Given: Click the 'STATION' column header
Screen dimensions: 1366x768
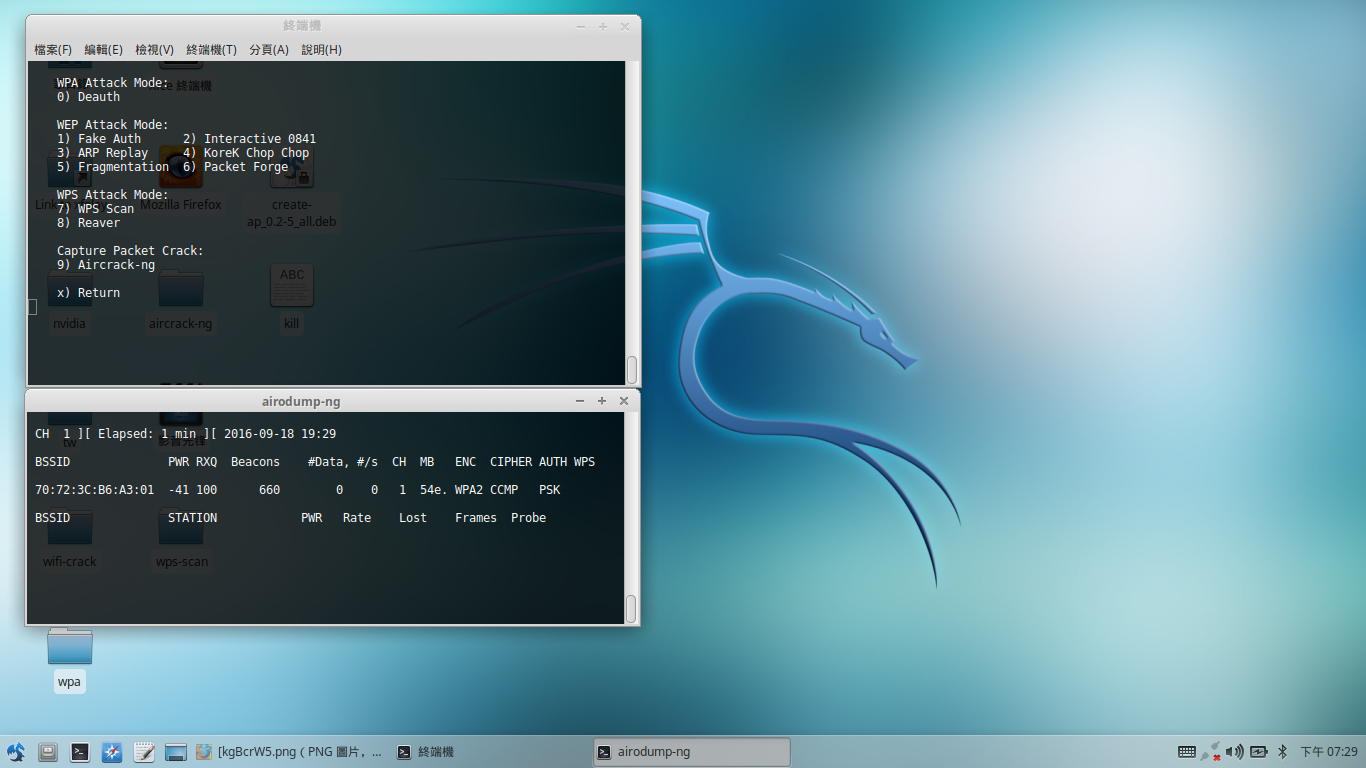Looking at the screenshot, I should pyautogui.click(x=193, y=518).
